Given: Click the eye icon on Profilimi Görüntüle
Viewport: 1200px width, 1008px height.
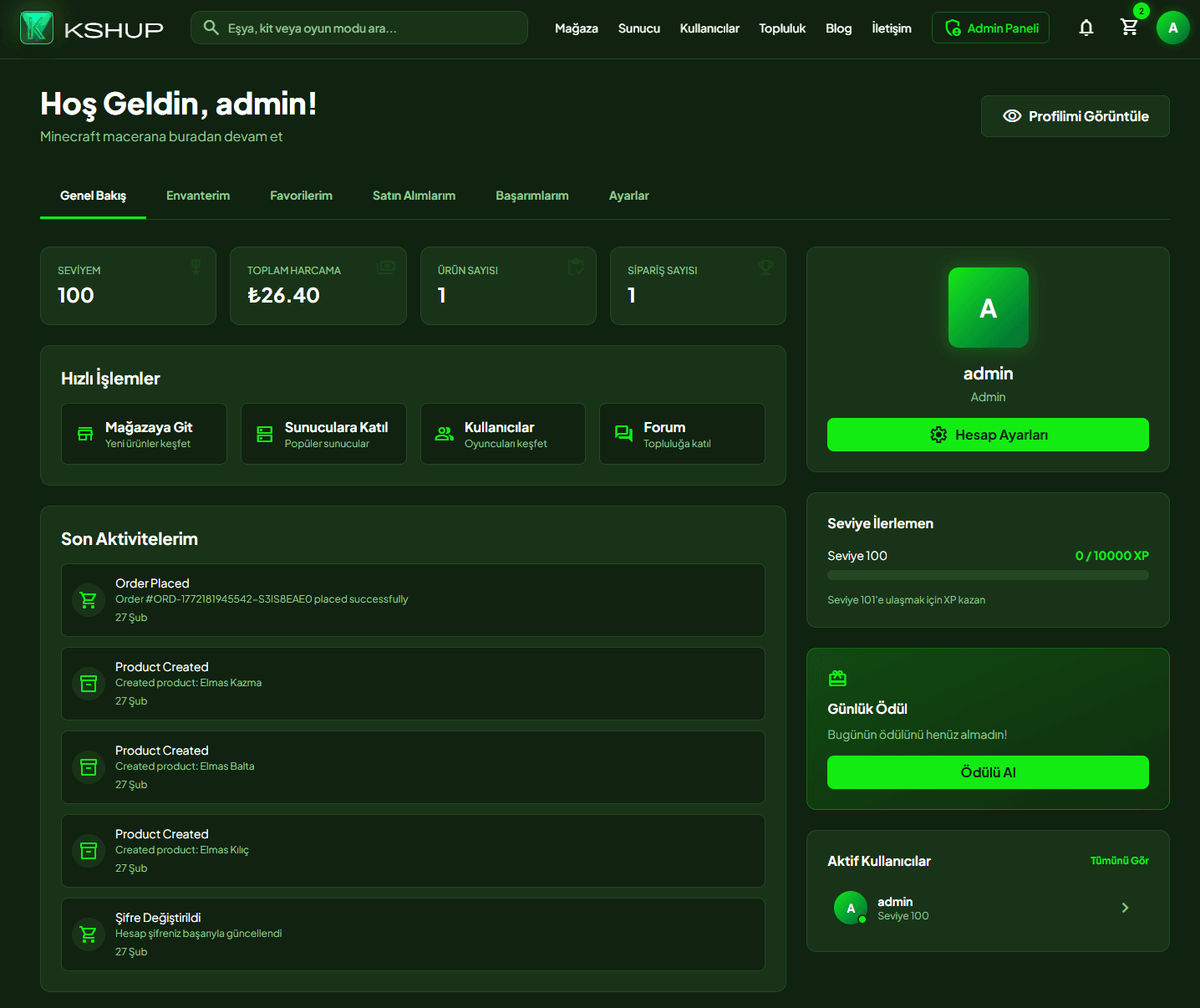Looking at the screenshot, I should coord(1012,116).
